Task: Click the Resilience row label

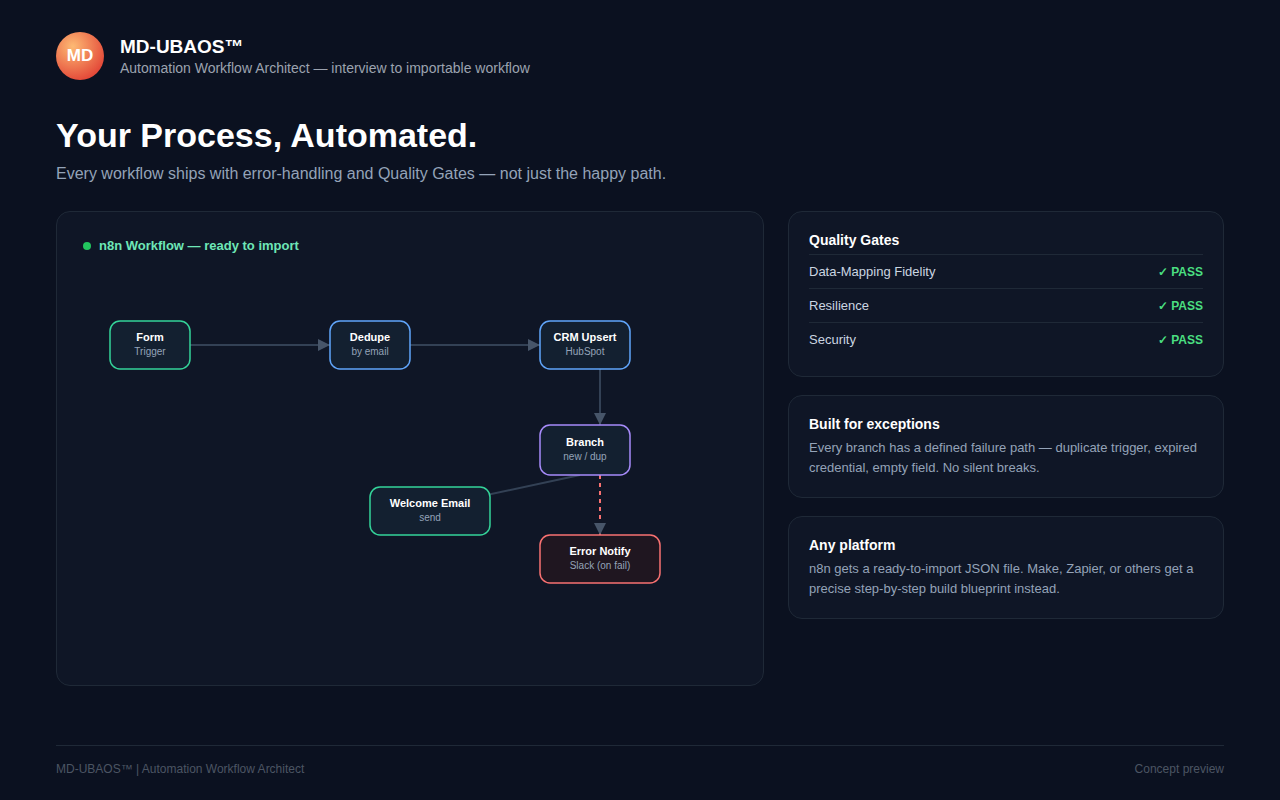Action: pos(839,306)
